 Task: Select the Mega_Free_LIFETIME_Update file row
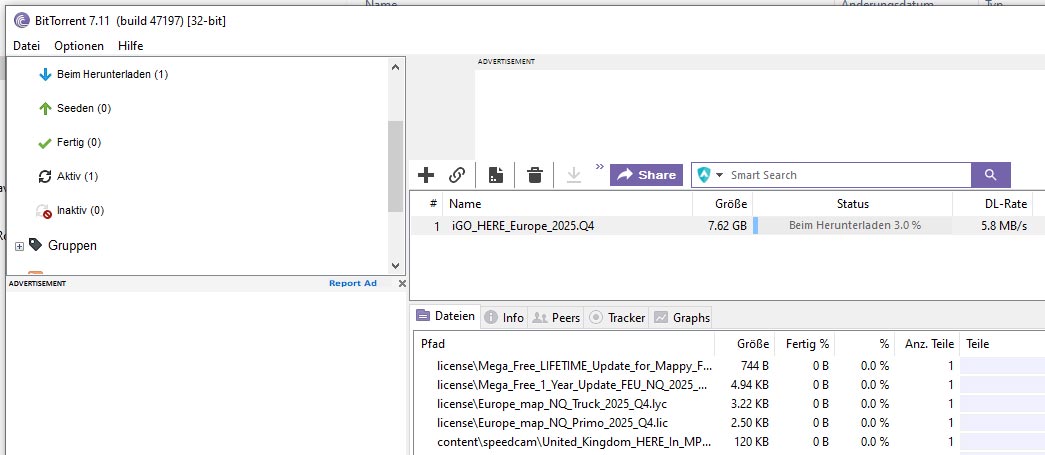(x=729, y=366)
